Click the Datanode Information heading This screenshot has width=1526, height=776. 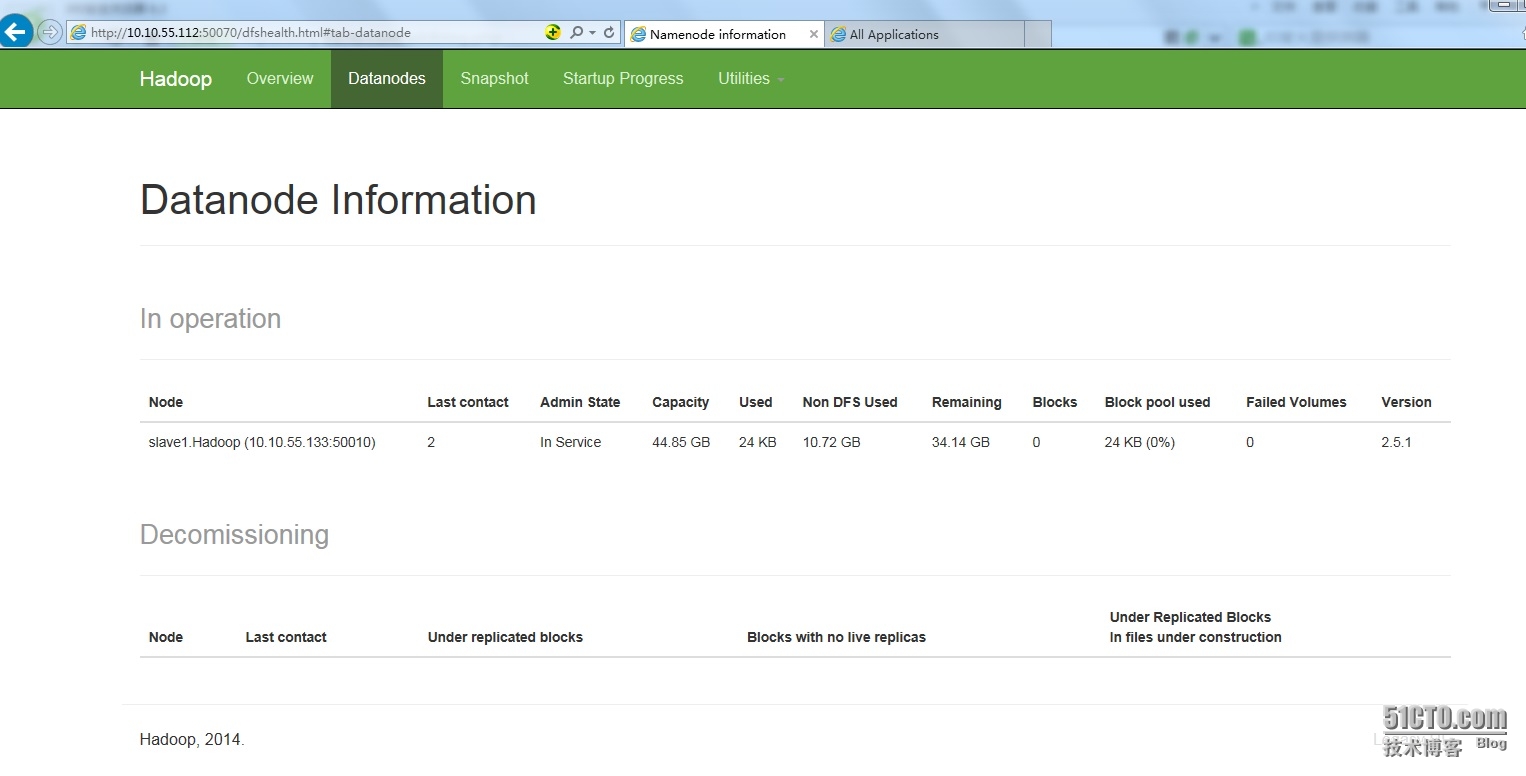pyautogui.click(x=338, y=200)
